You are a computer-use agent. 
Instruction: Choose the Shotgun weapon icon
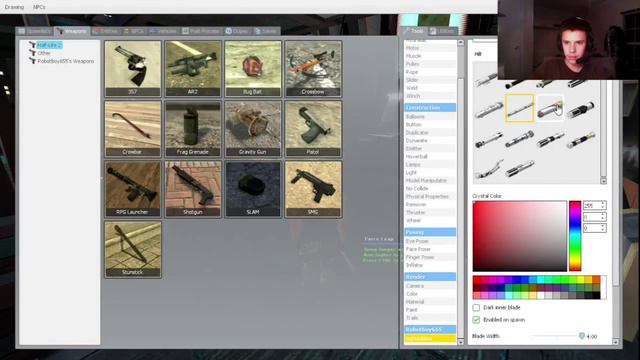pos(193,189)
